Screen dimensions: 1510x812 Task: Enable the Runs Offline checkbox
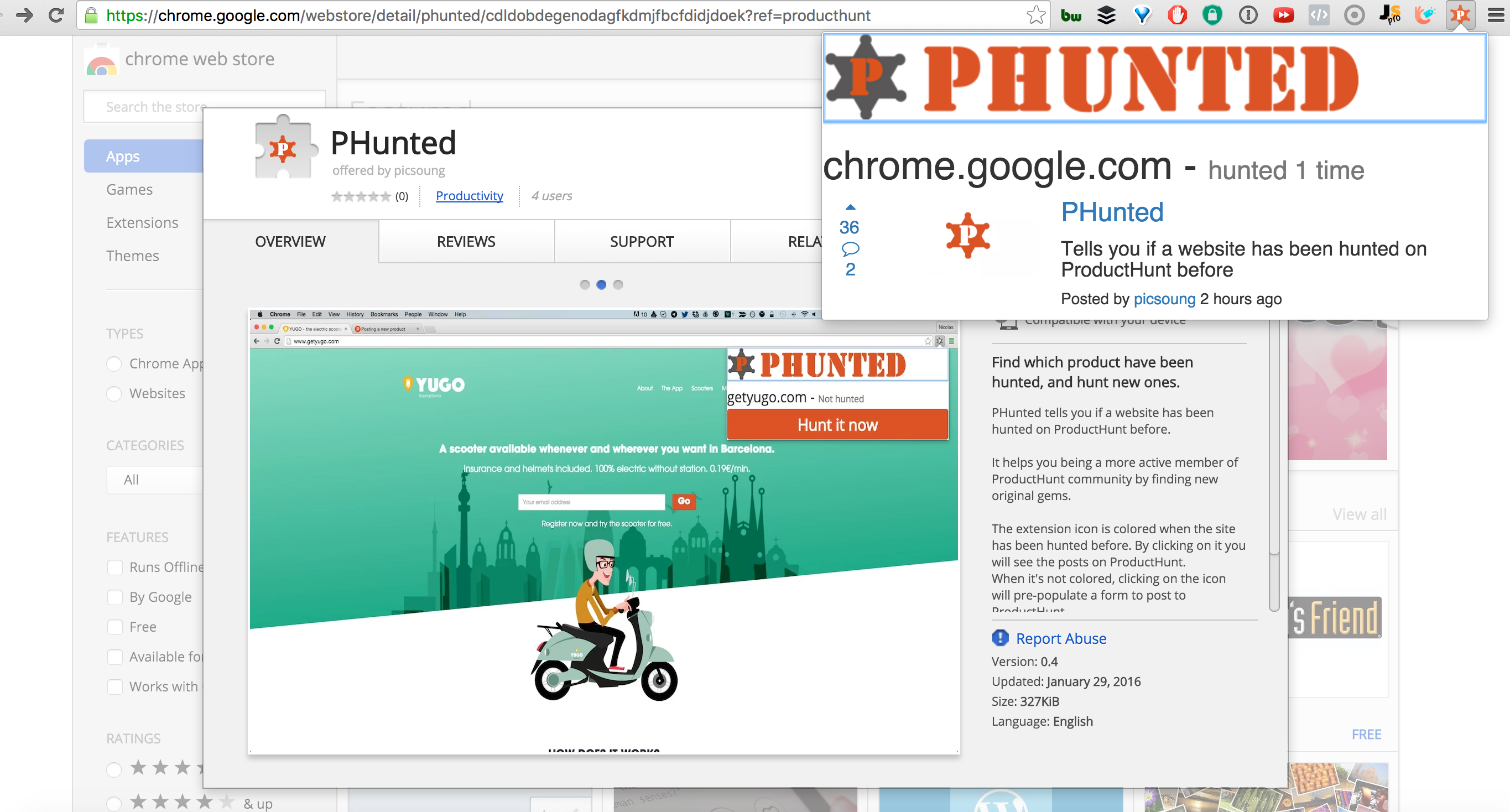pyautogui.click(x=115, y=567)
